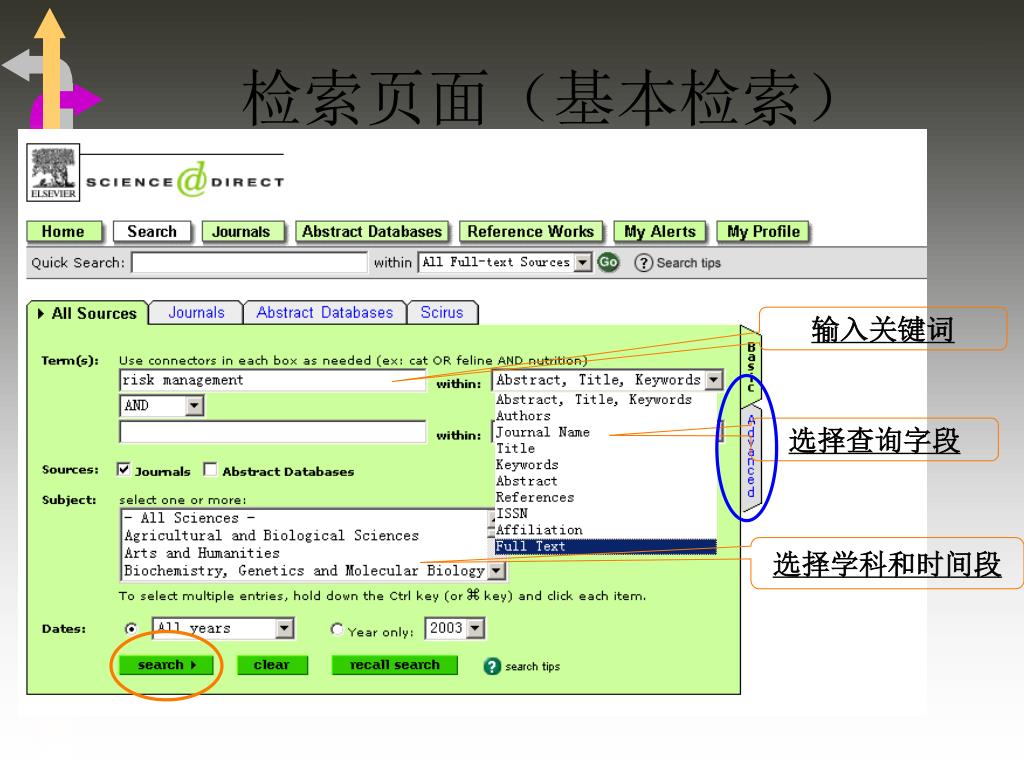Image resolution: width=1024 pixels, height=768 pixels.
Task: Choose ISSN in field list
Action: point(511,514)
